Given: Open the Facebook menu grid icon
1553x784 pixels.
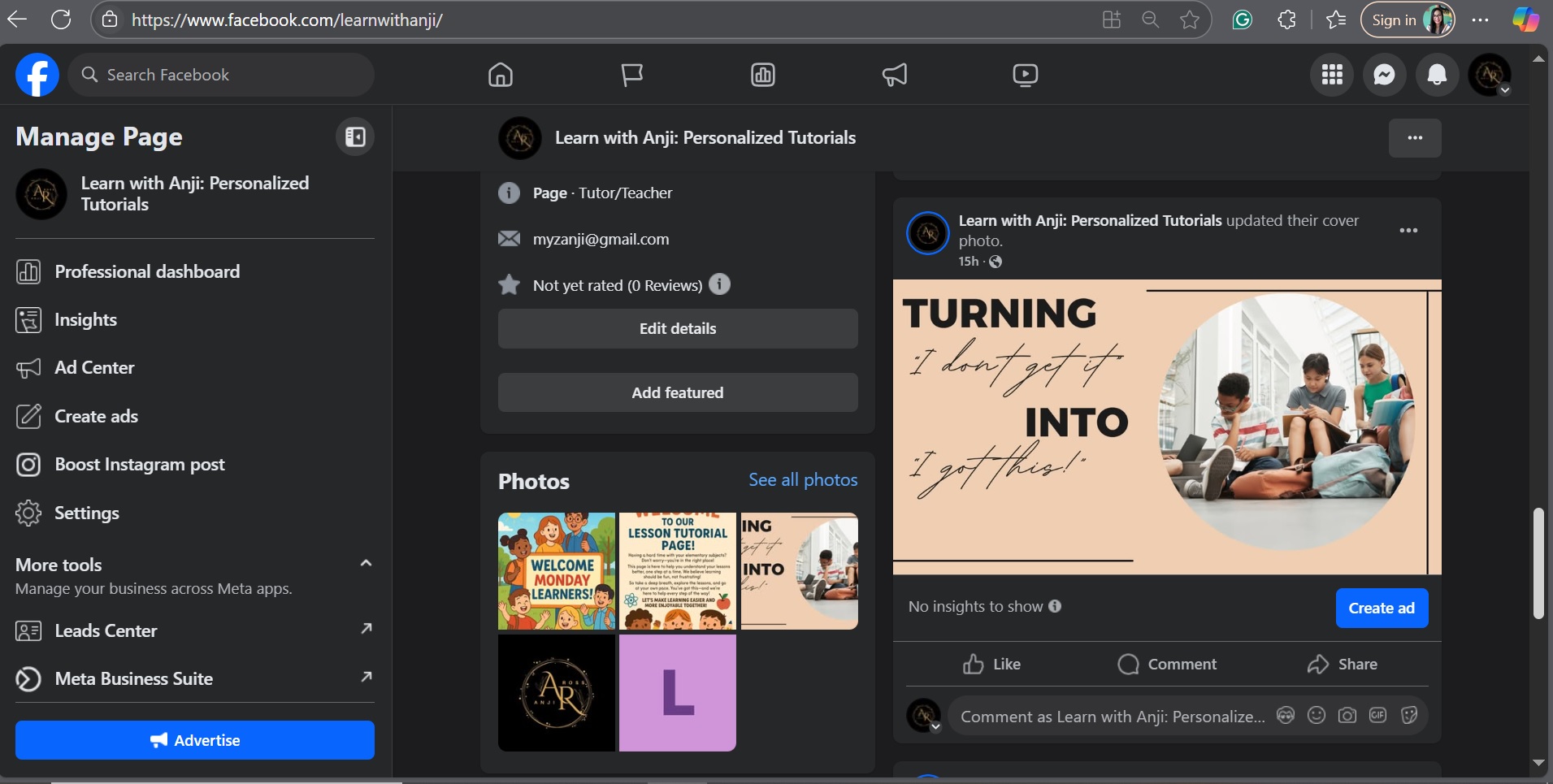Looking at the screenshot, I should [x=1332, y=75].
